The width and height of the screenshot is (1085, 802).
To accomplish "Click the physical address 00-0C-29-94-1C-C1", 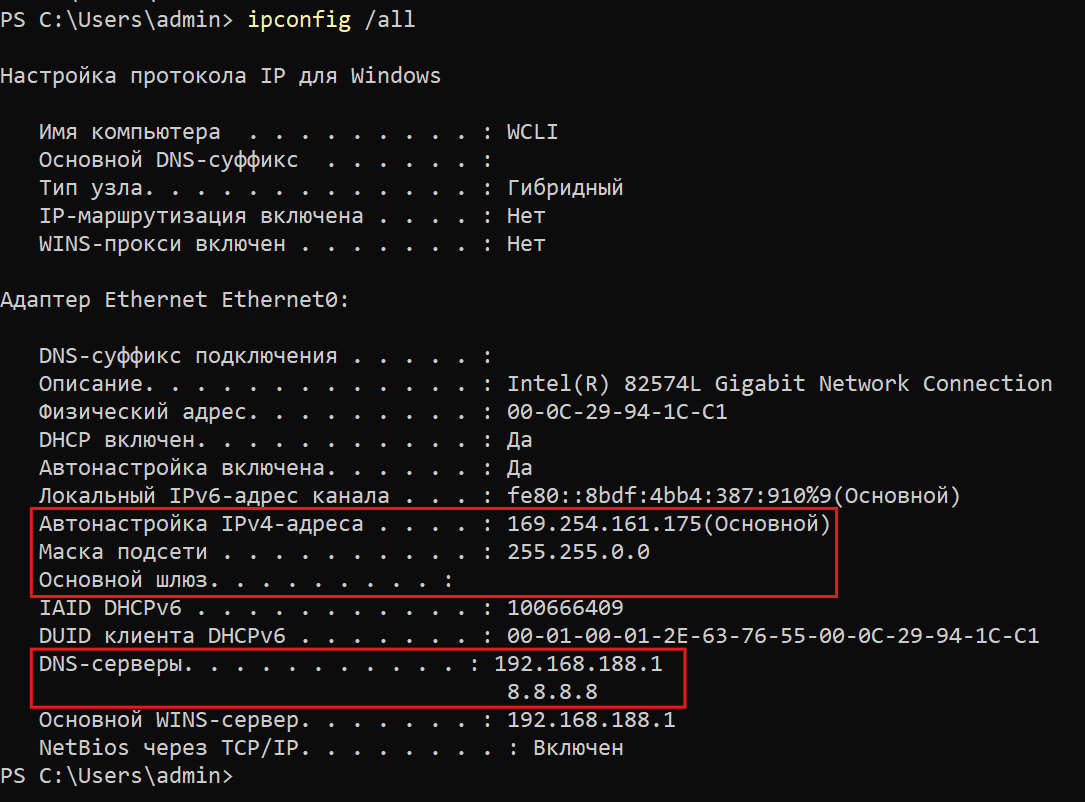I will pos(617,412).
